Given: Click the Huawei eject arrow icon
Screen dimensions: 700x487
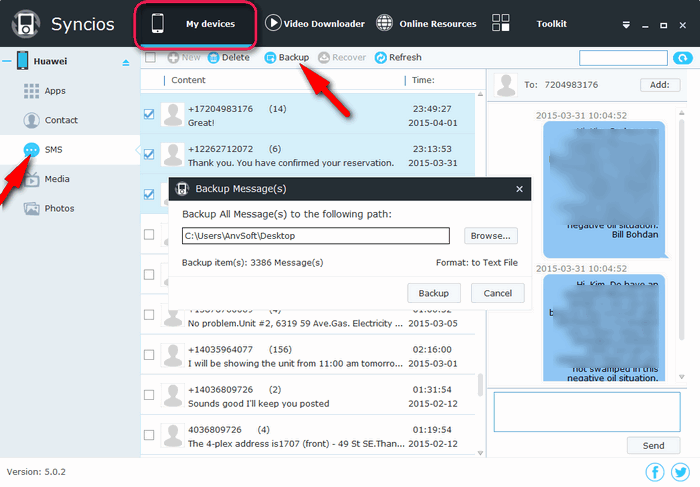Looking at the screenshot, I should pos(126,63).
